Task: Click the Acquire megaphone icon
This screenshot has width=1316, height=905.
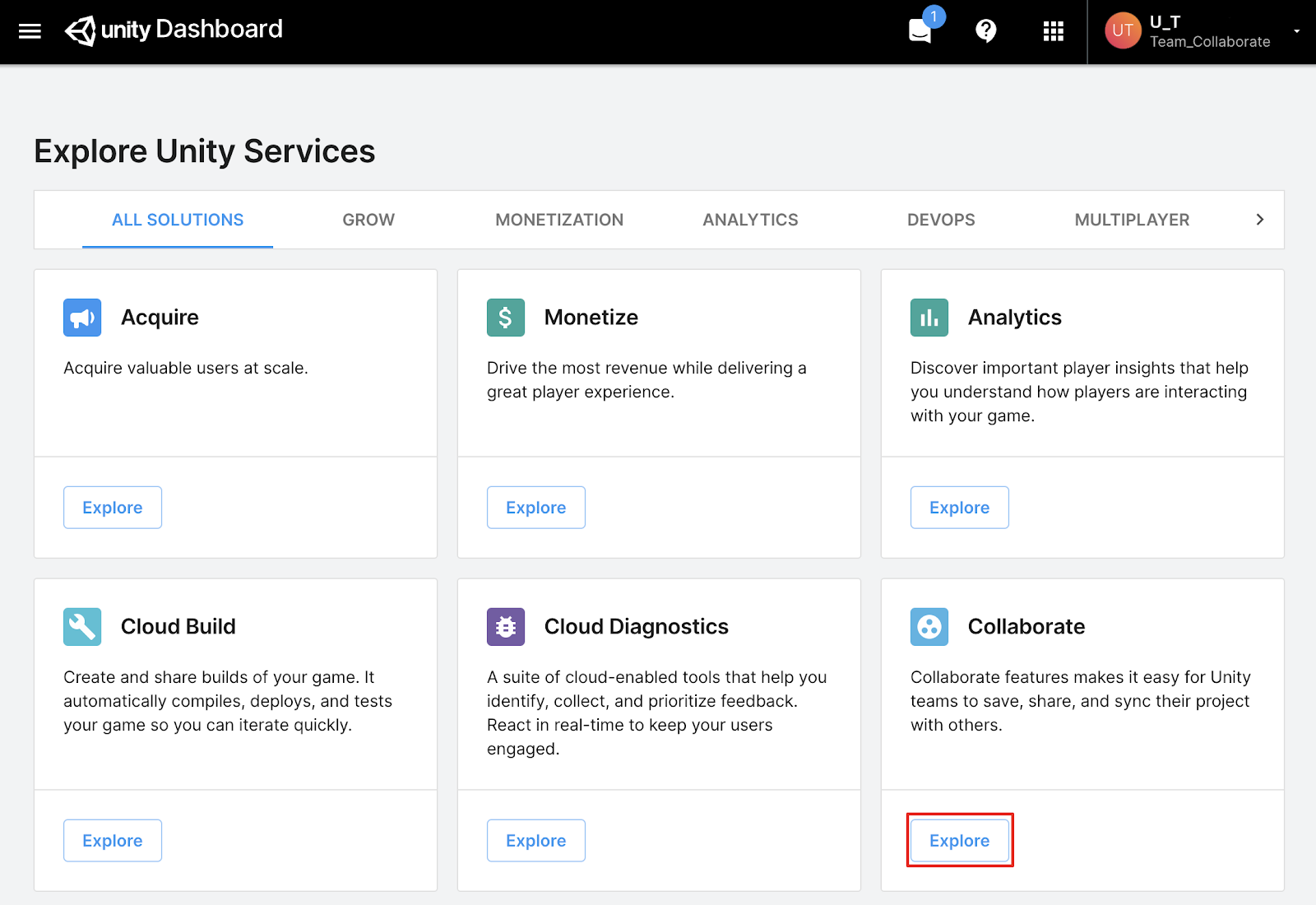Action: point(82,318)
